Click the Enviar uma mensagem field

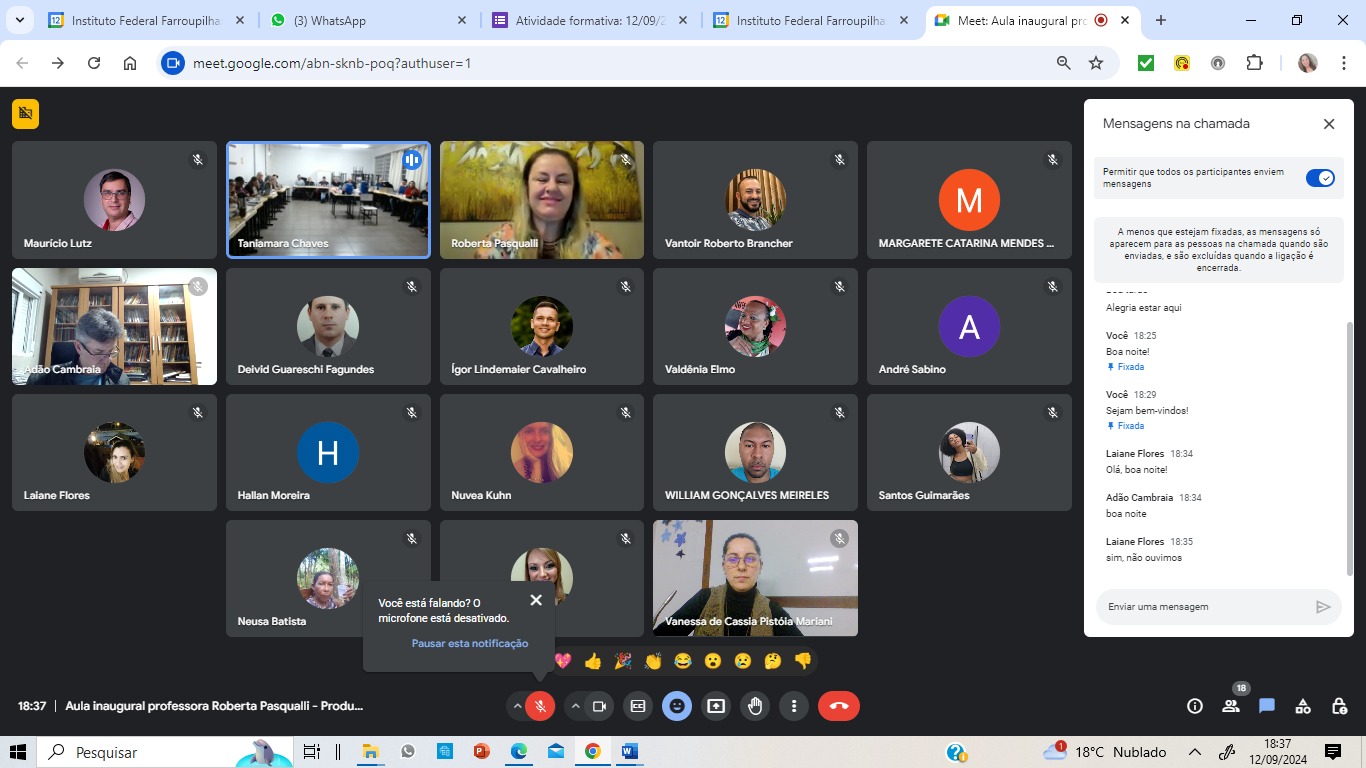pos(1205,607)
